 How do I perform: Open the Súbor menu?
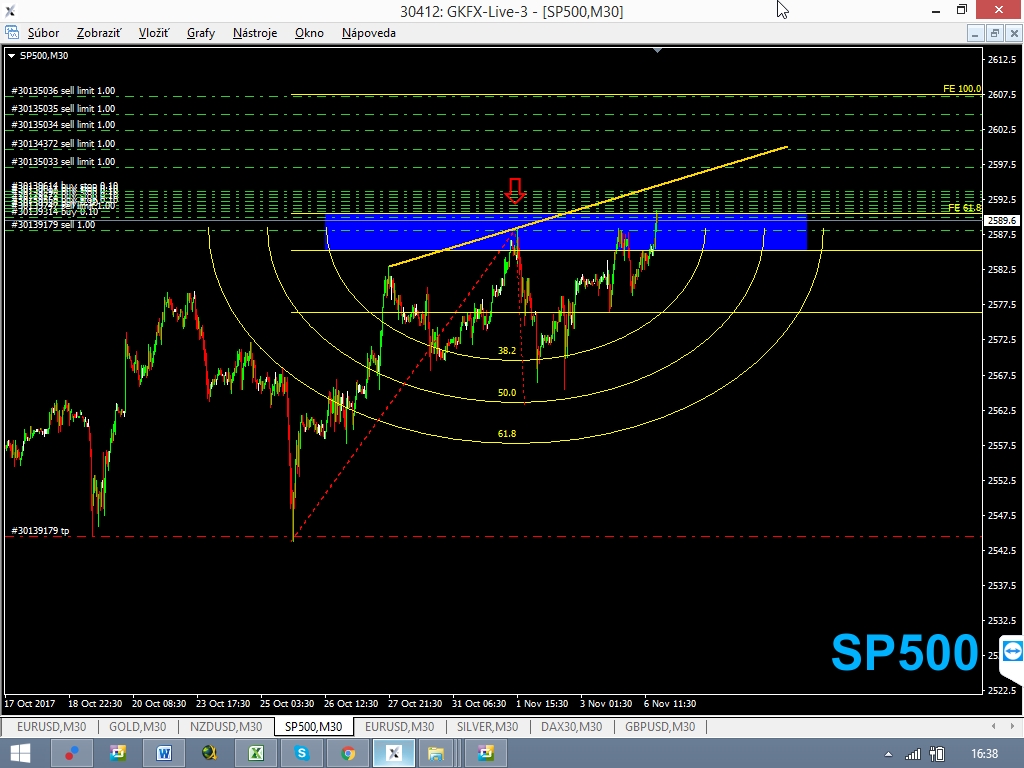click(x=43, y=33)
